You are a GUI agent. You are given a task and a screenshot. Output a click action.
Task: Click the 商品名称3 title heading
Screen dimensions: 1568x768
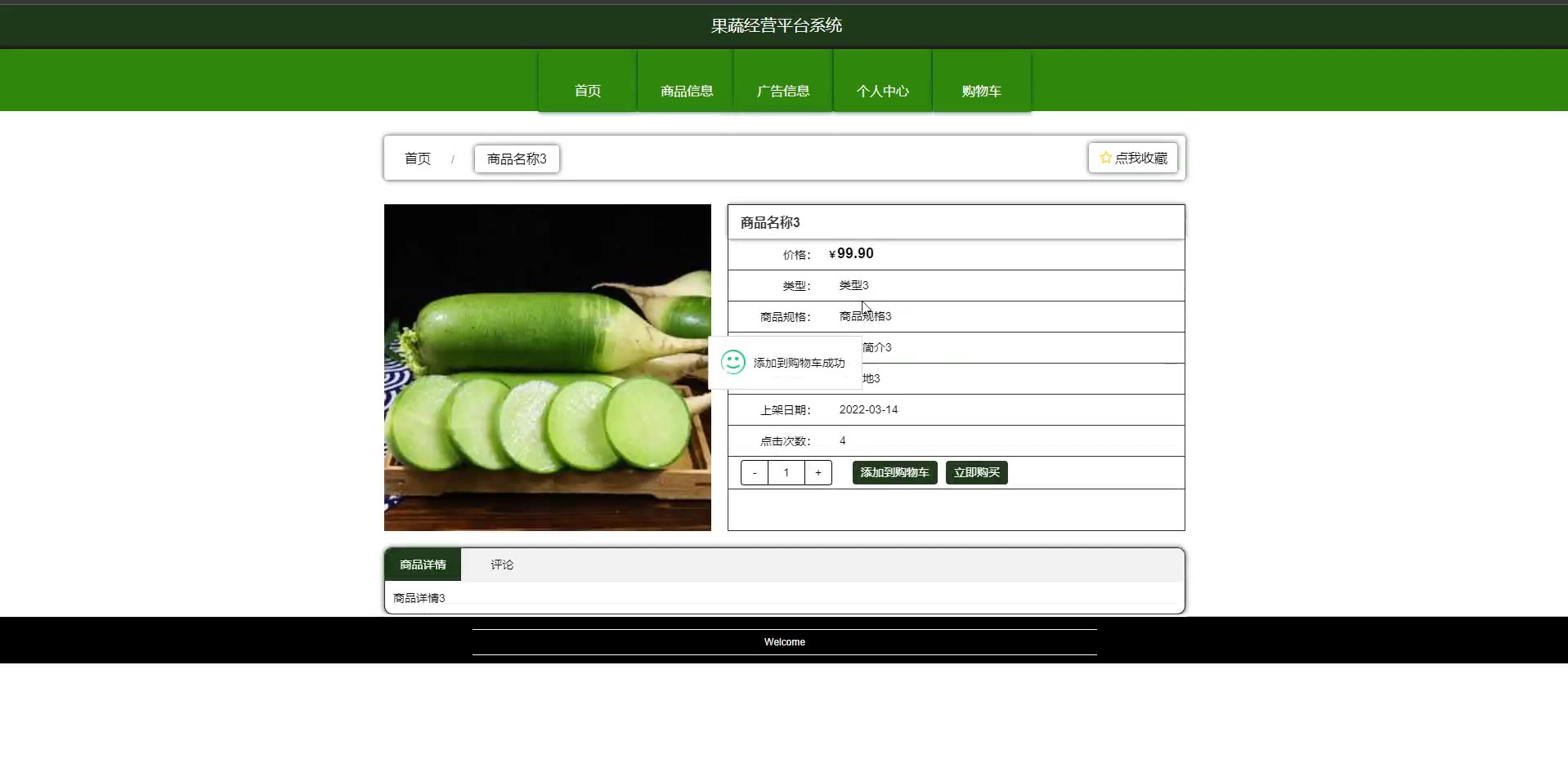[770, 222]
